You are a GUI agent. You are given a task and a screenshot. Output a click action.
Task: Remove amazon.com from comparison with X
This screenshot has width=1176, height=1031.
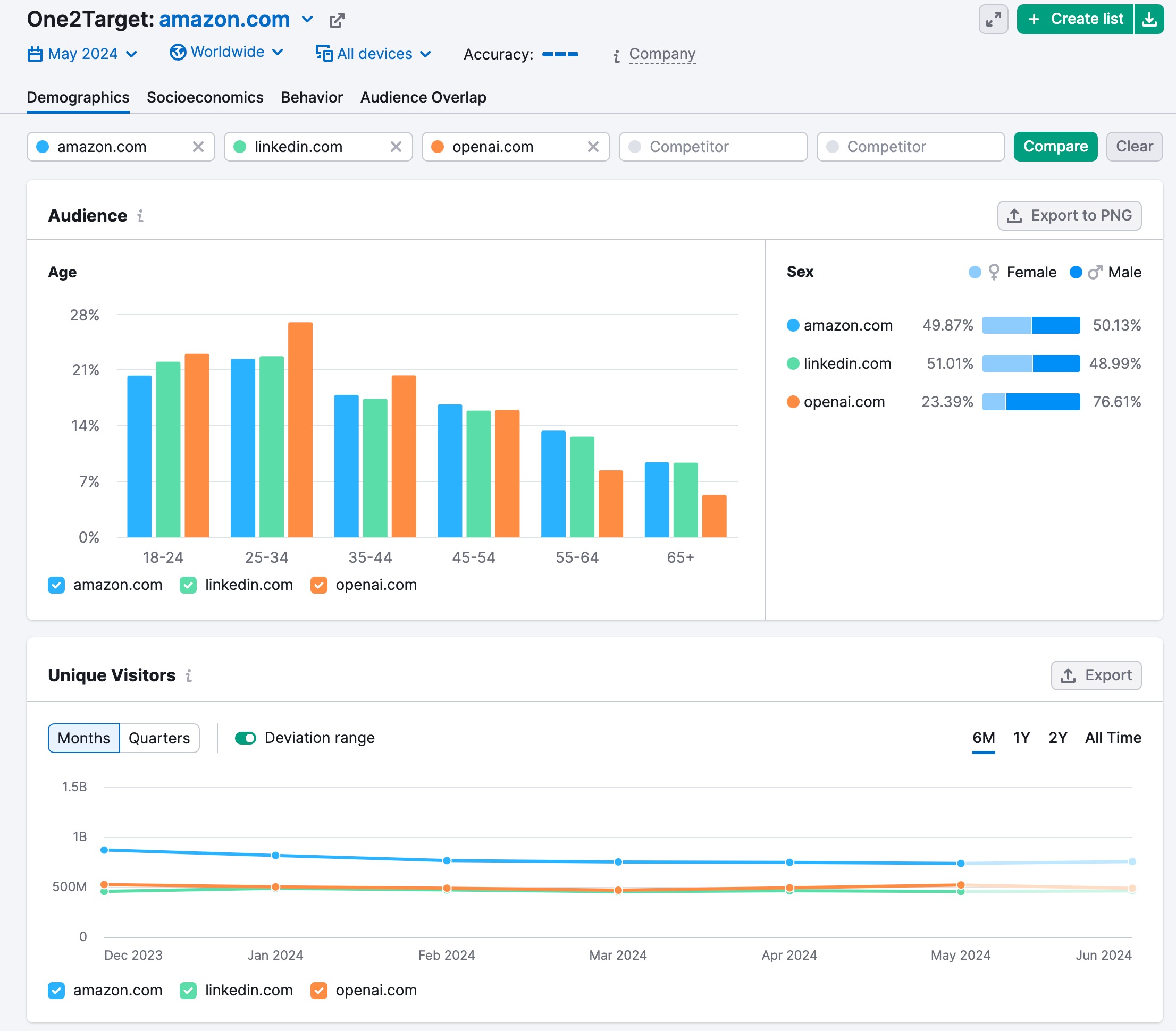tap(198, 147)
